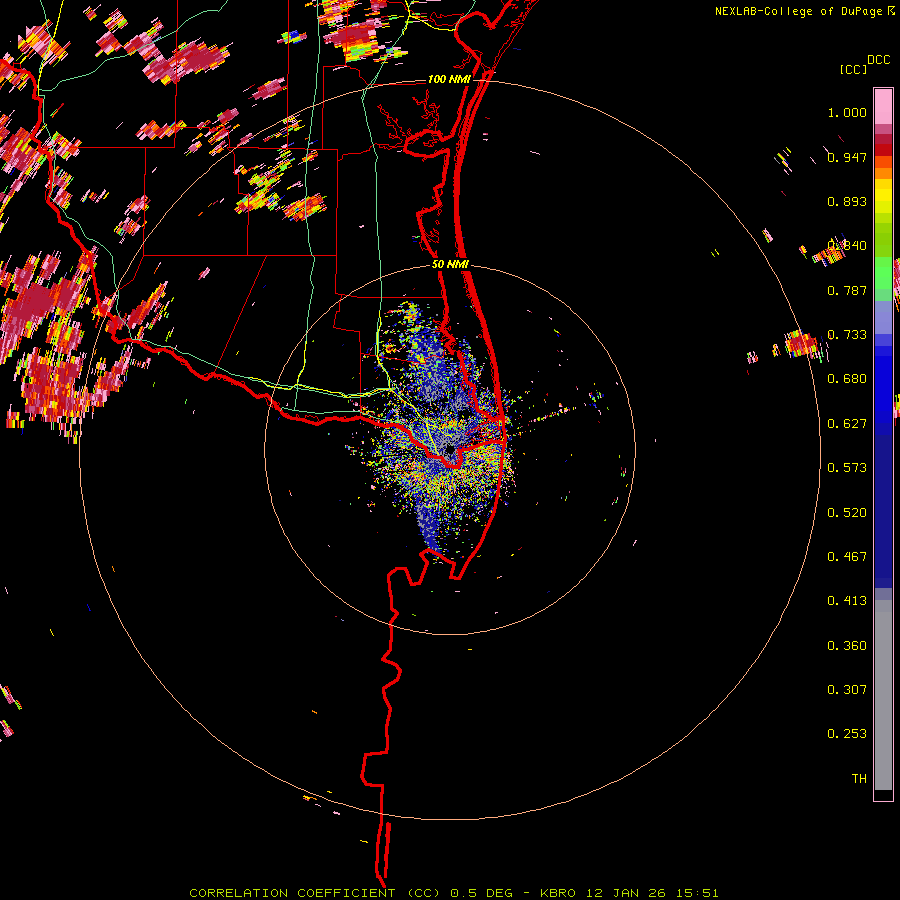Click the TH threshold label

(859, 779)
